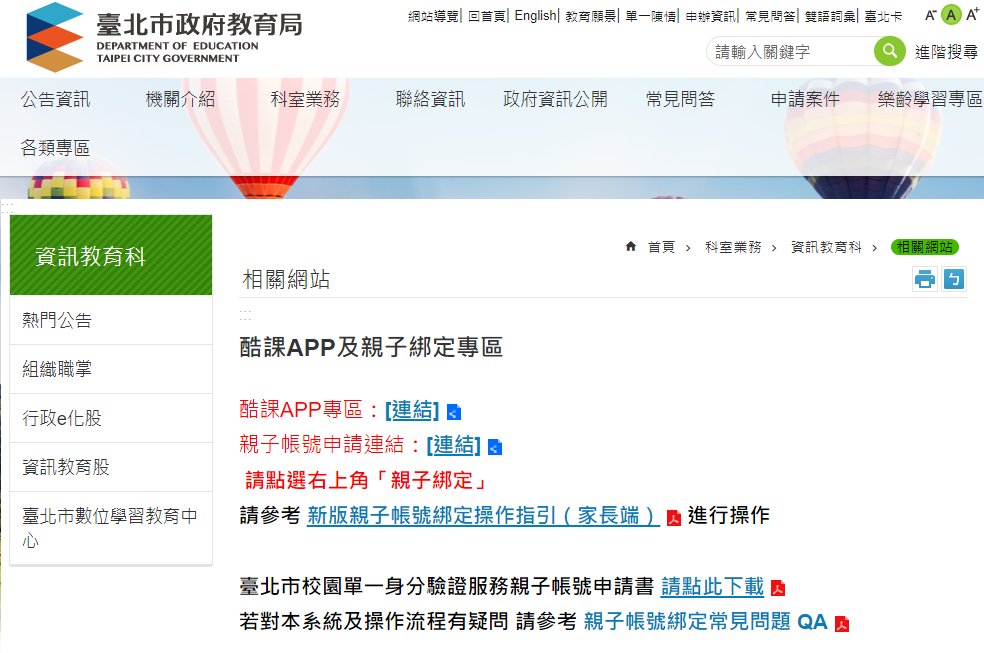Screen dimensions: 984x653
Task: Open 進階搜尋 advanced search
Action: (946, 52)
